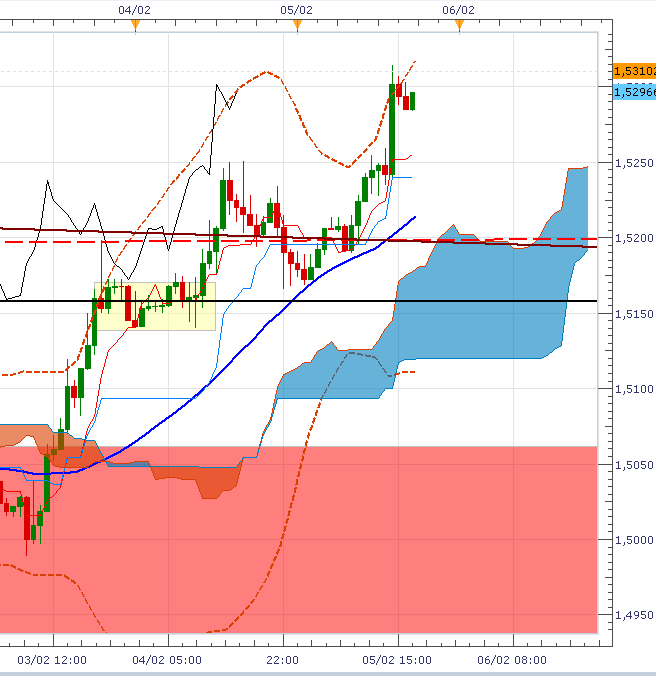The image size is (656, 676).
Task: Click the 1,5250 price axis label
Action: click(634, 163)
